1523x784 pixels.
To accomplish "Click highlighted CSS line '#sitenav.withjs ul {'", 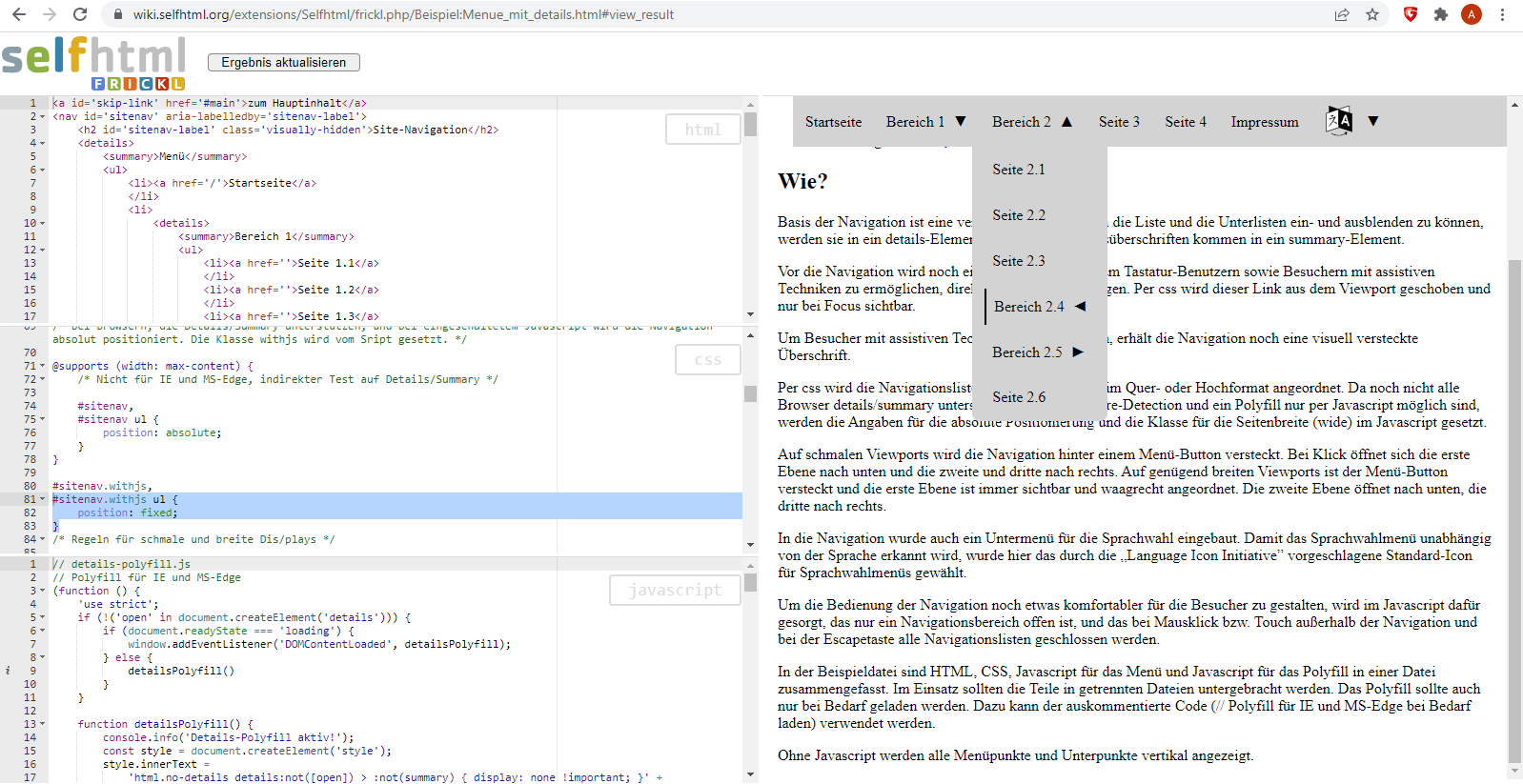I will pyautogui.click(x=115, y=499).
